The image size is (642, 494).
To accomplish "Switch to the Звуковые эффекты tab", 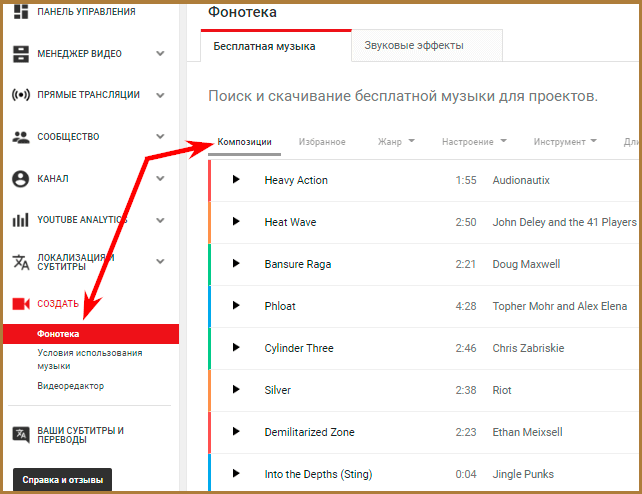I will pyautogui.click(x=427, y=45).
